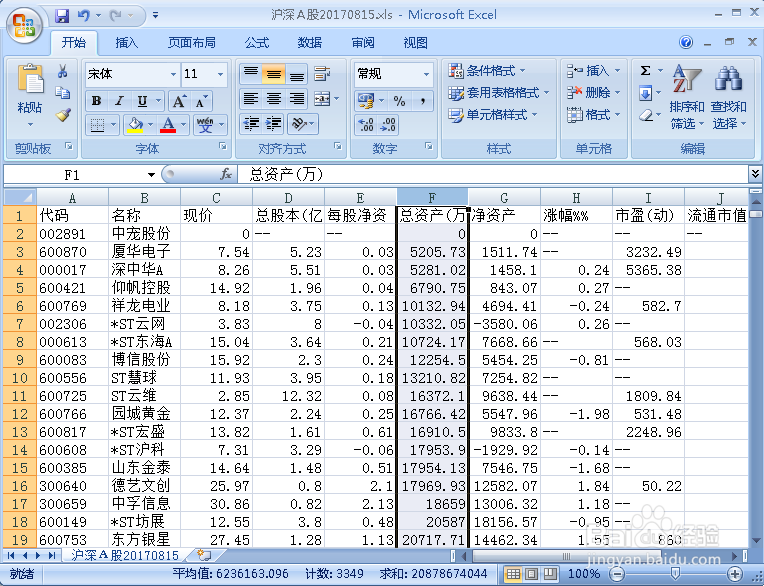This screenshot has height=586, width=764.
Task: Open fill color yellow swatch button
Action: click(x=135, y=125)
